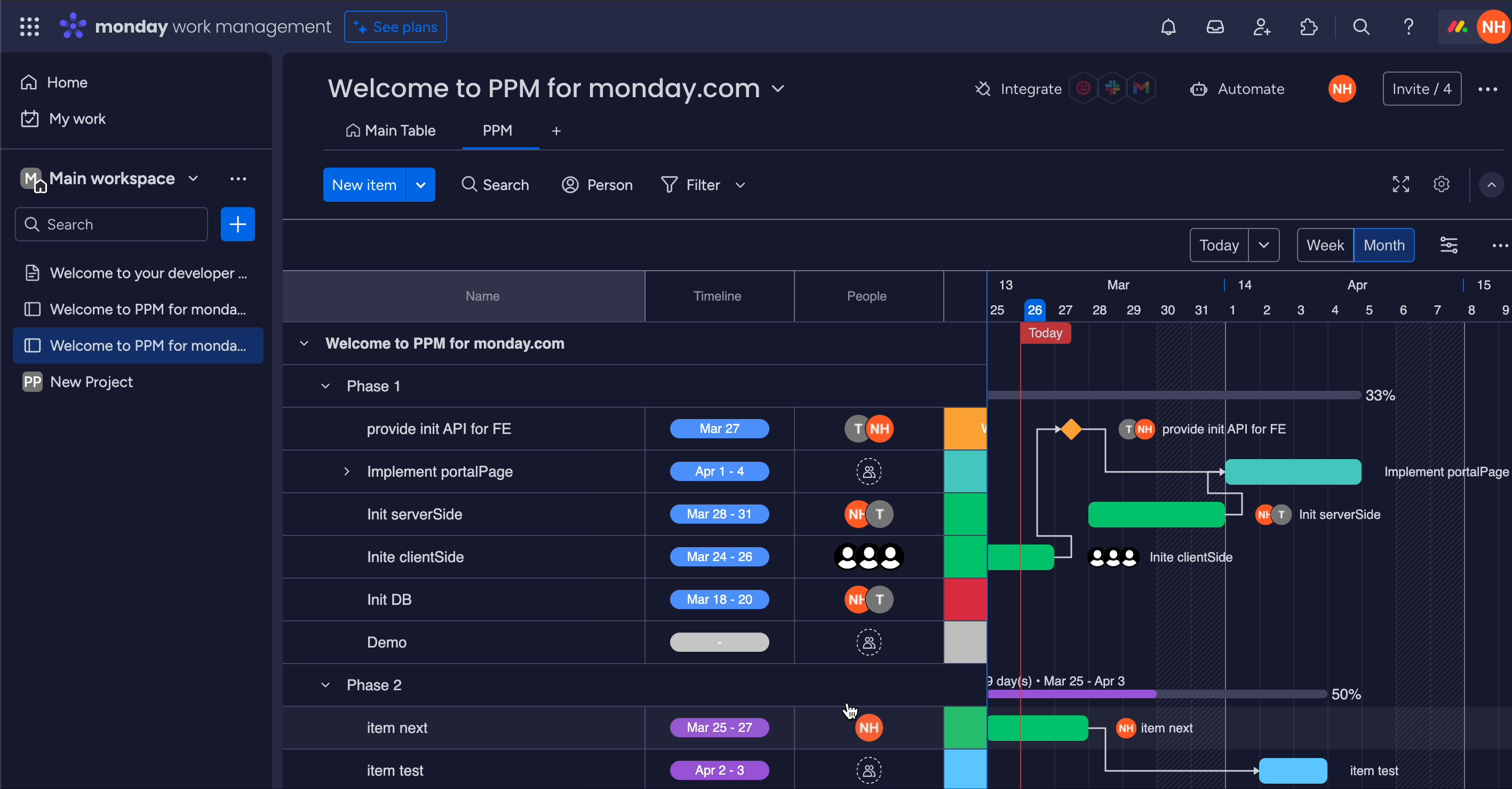
Task: Open the view settings gear icon
Action: point(1441,185)
